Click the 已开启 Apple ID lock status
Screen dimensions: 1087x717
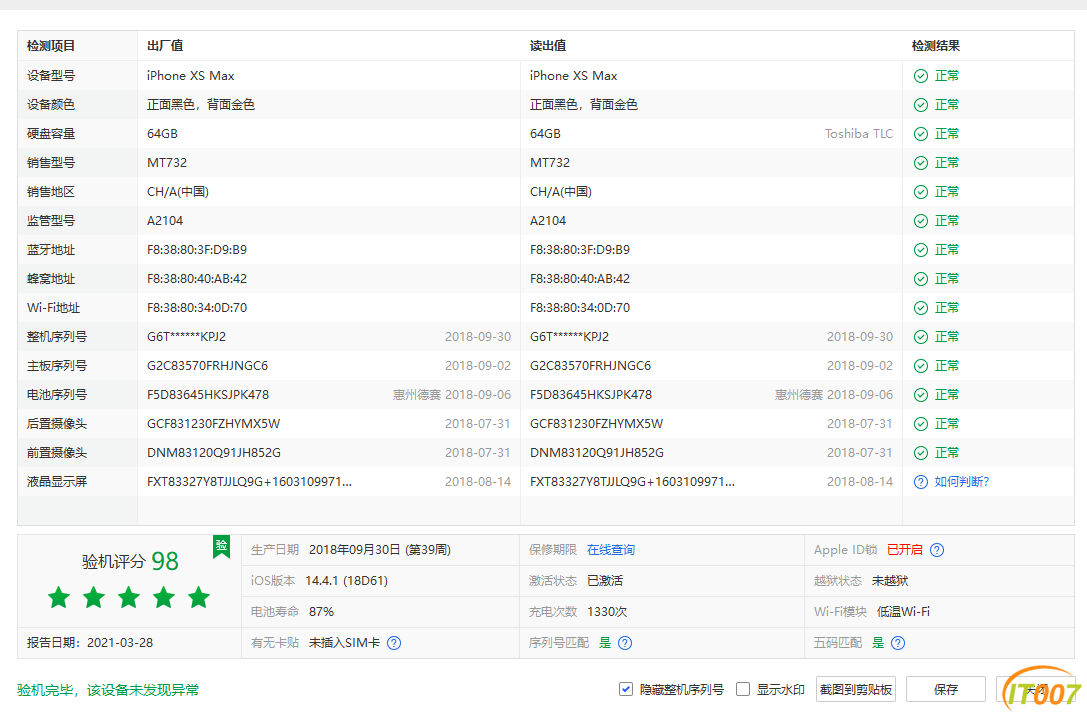[x=905, y=550]
